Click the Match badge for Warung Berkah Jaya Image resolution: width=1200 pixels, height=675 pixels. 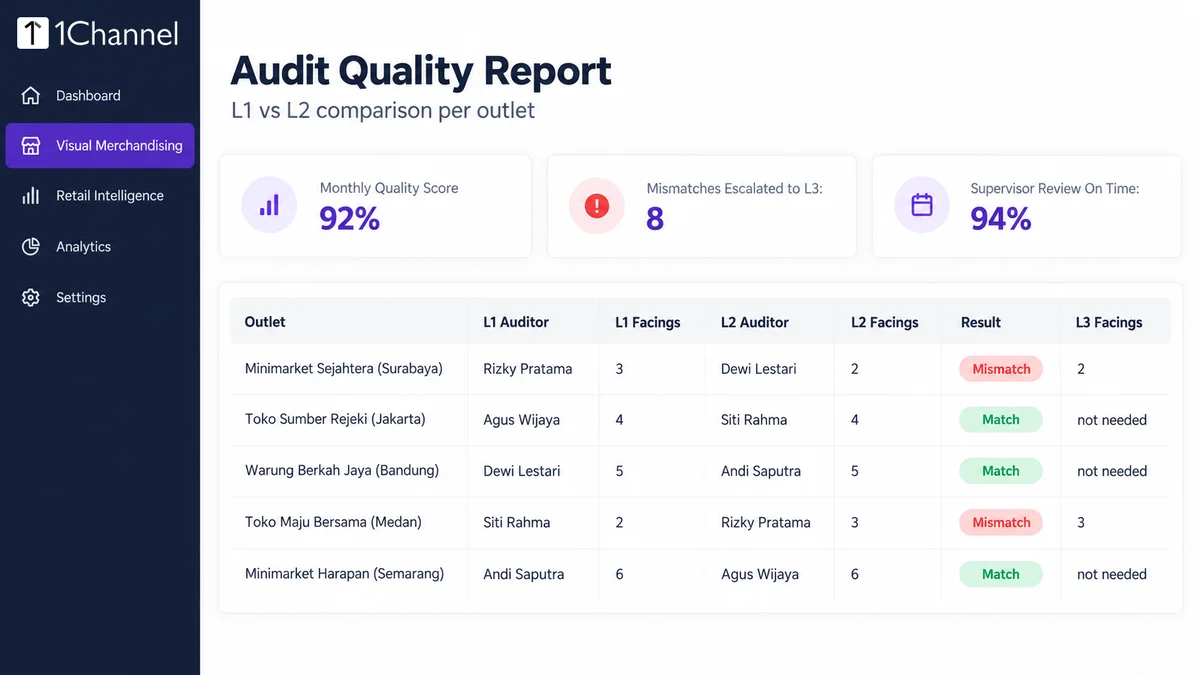pyautogui.click(x=1001, y=471)
